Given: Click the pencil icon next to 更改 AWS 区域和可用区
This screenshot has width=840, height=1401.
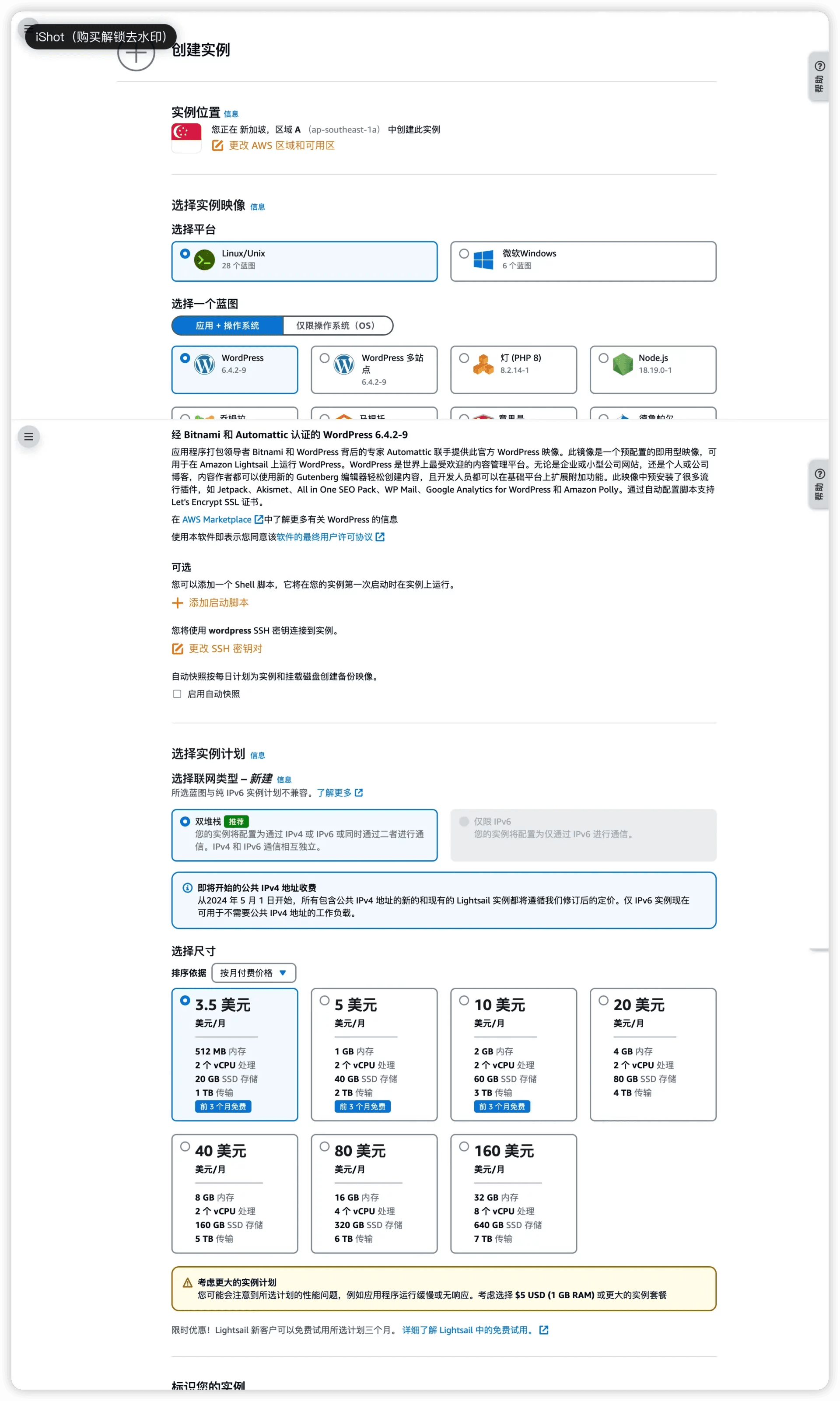Looking at the screenshot, I should [217, 145].
